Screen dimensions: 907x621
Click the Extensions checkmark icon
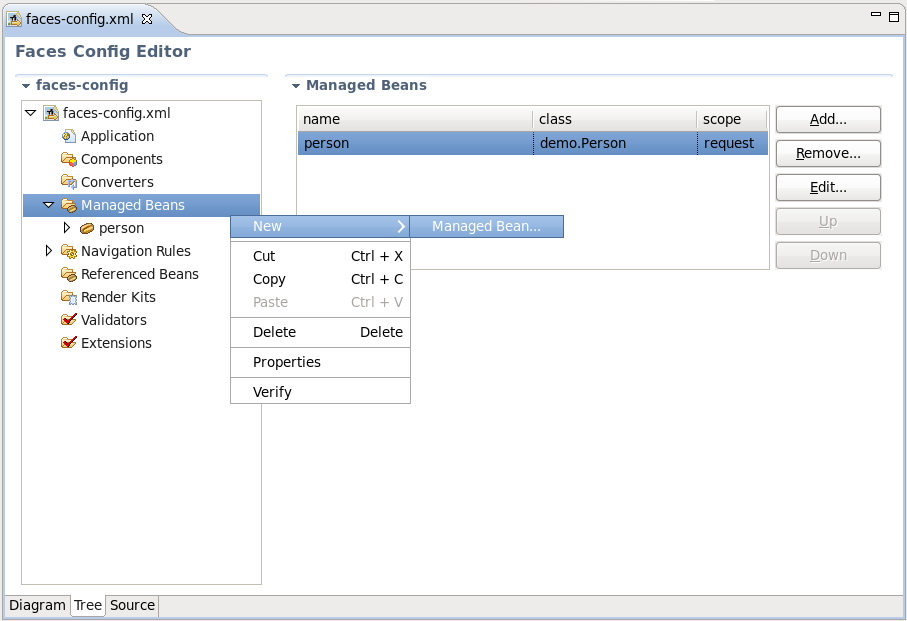[x=69, y=343]
